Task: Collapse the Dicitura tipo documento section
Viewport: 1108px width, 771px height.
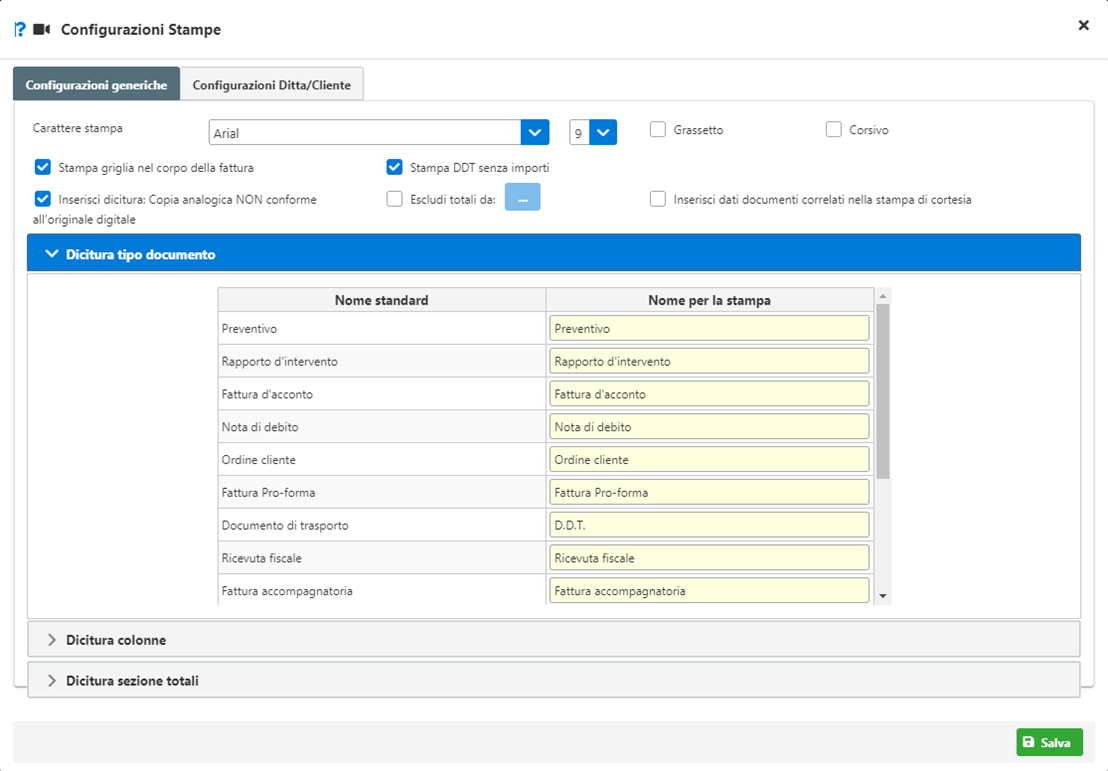Action: point(553,253)
